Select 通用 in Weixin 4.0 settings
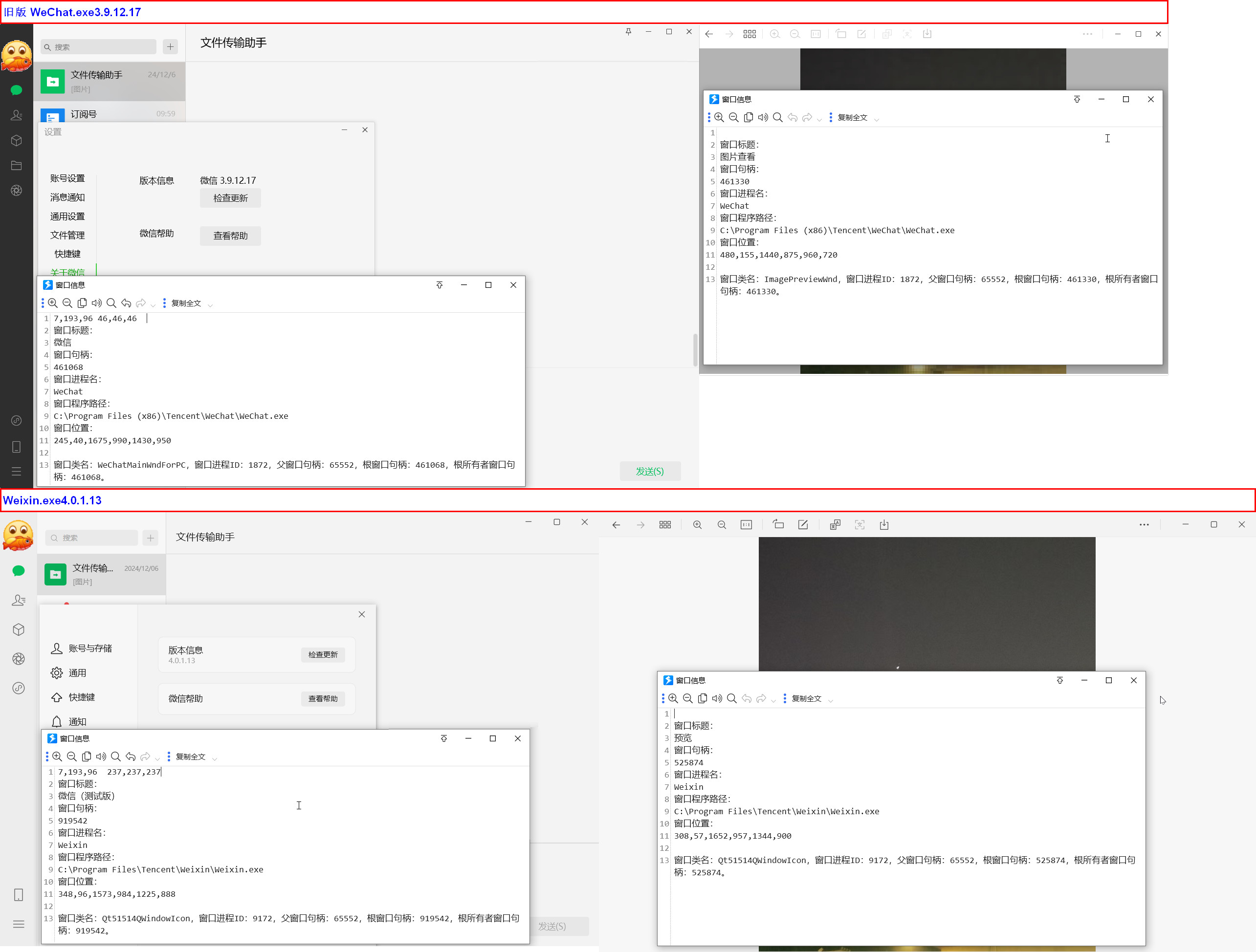This screenshot has height=952, width=1256. [69, 672]
